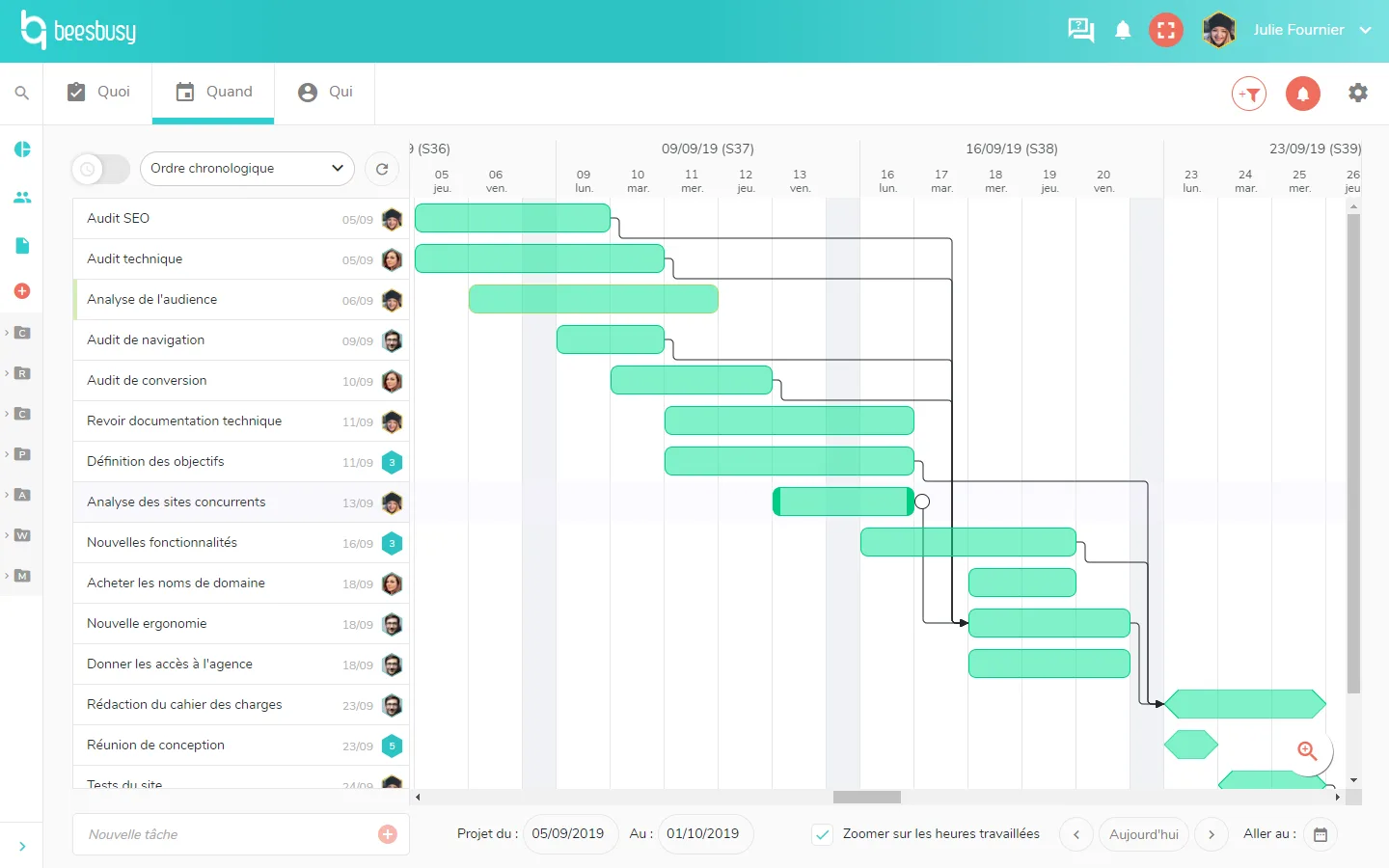Switch to the Quand tab
1389x868 pixels.
(x=213, y=92)
